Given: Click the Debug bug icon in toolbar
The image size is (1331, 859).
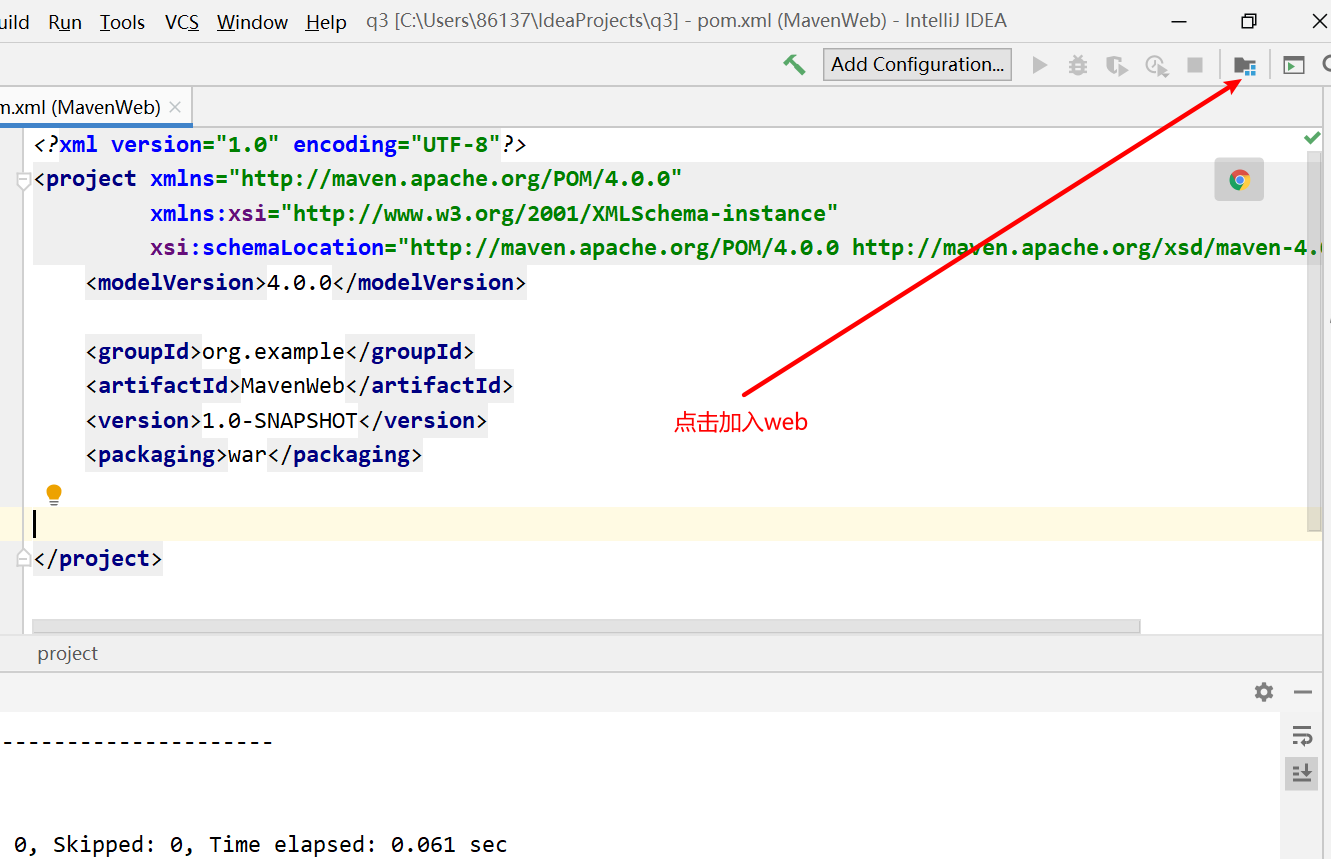Looking at the screenshot, I should tap(1078, 65).
